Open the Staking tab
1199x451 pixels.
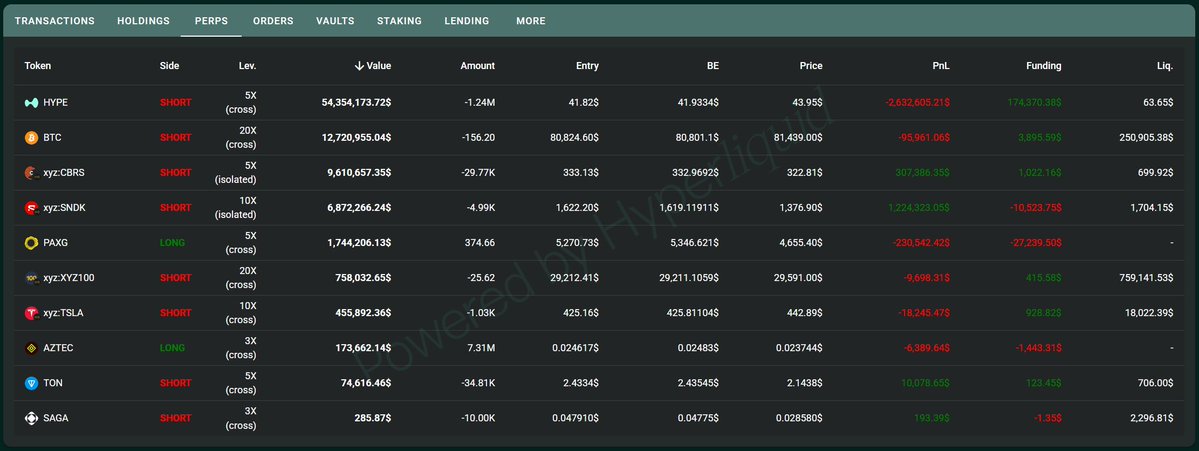[399, 21]
